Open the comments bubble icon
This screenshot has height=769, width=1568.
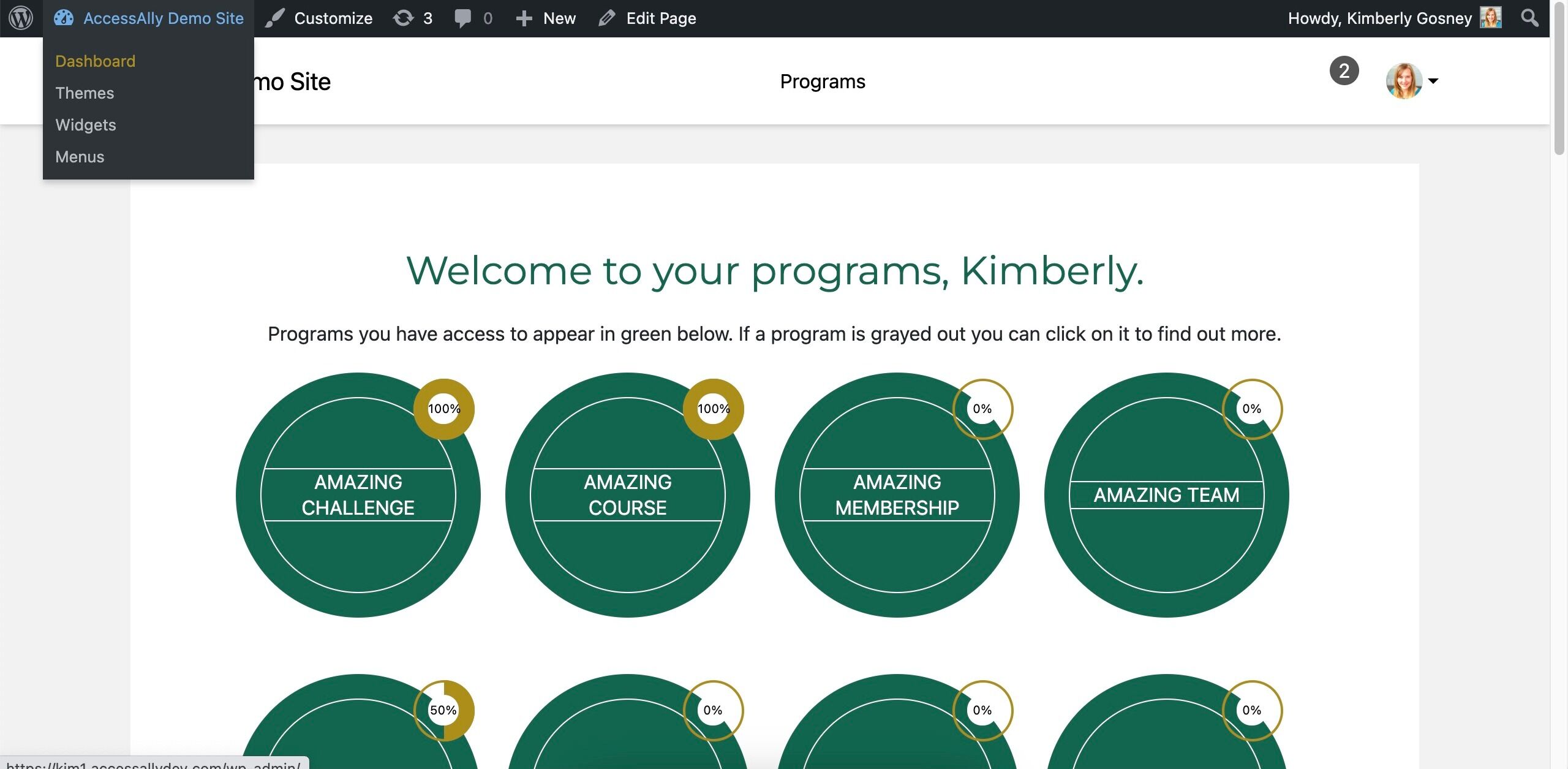pyautogui.click(x=463, y=18)
